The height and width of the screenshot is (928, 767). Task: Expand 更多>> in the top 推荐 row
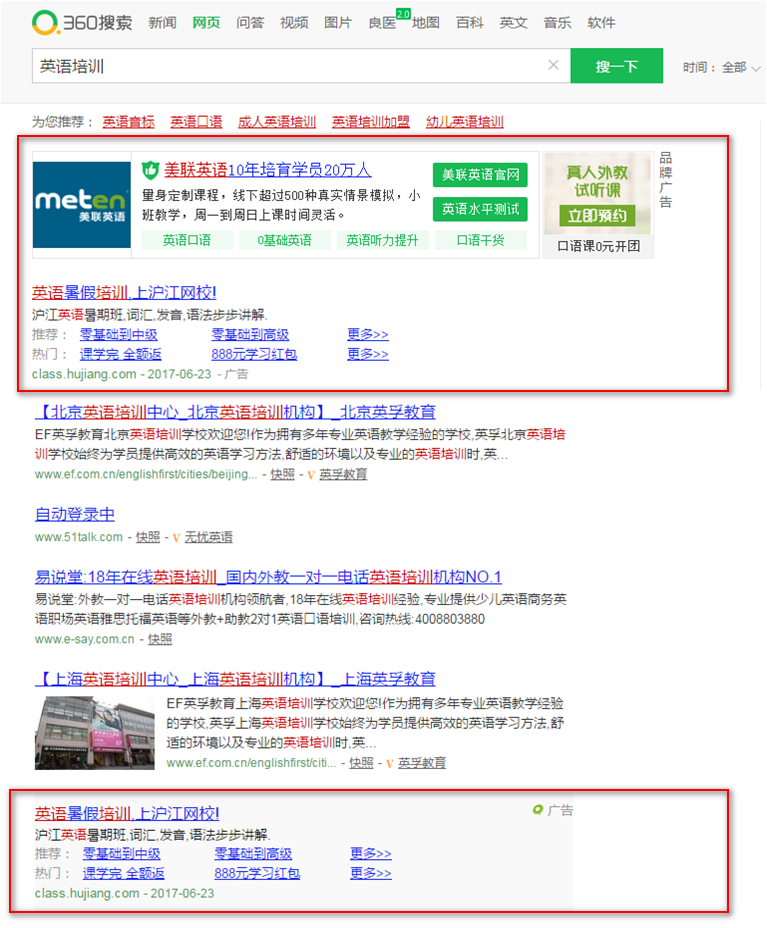[368, 335]
